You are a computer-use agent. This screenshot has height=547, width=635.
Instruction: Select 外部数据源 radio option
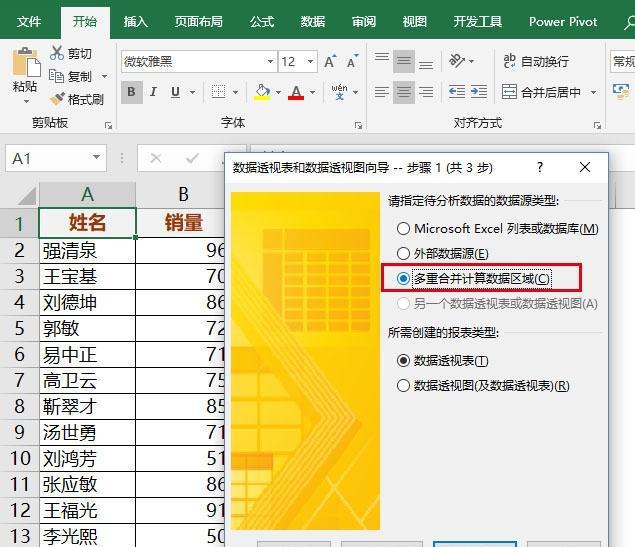click(x=443, y=254)
